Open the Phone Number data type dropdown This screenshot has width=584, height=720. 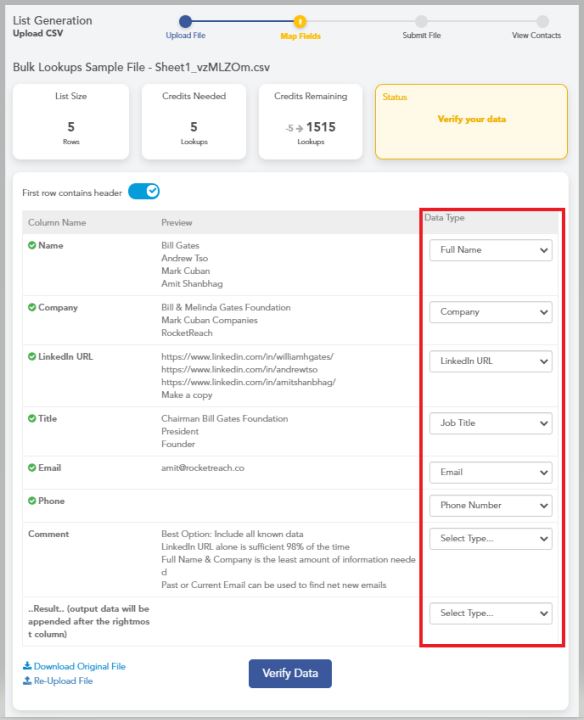coord(491,506)
